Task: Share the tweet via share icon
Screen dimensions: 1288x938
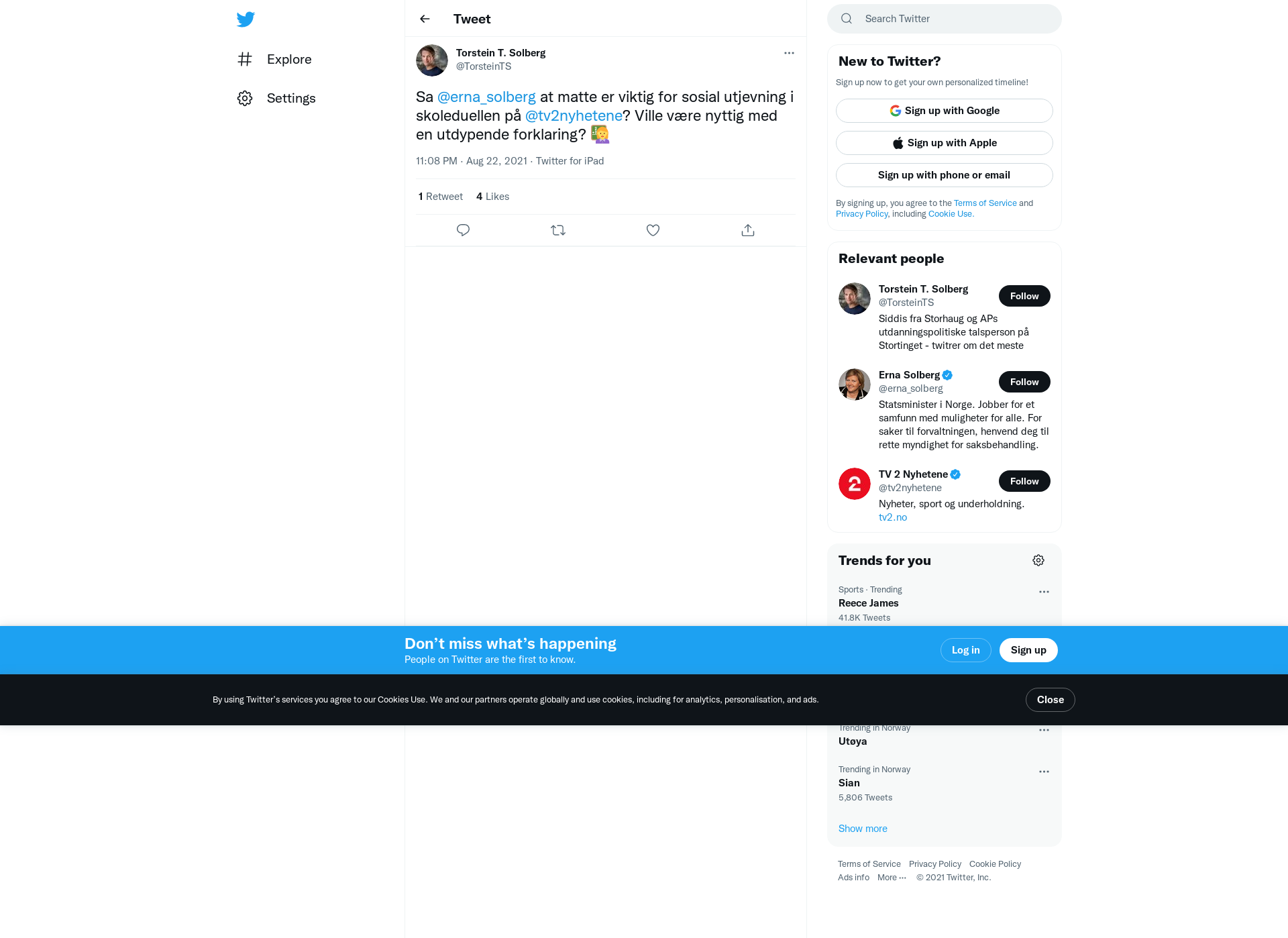Action: tap(748, 230)
